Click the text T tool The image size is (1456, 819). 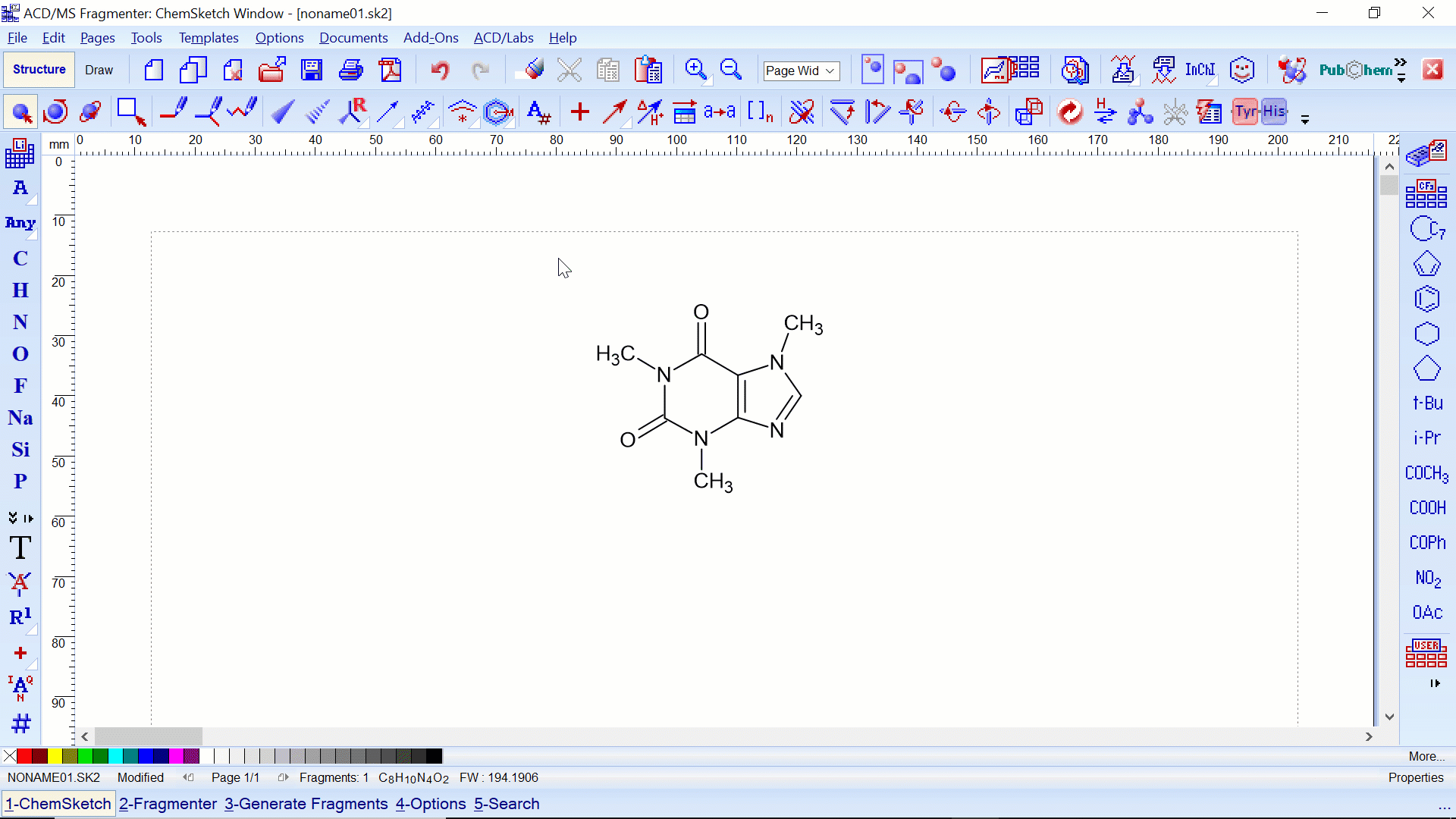click(20, 548)
